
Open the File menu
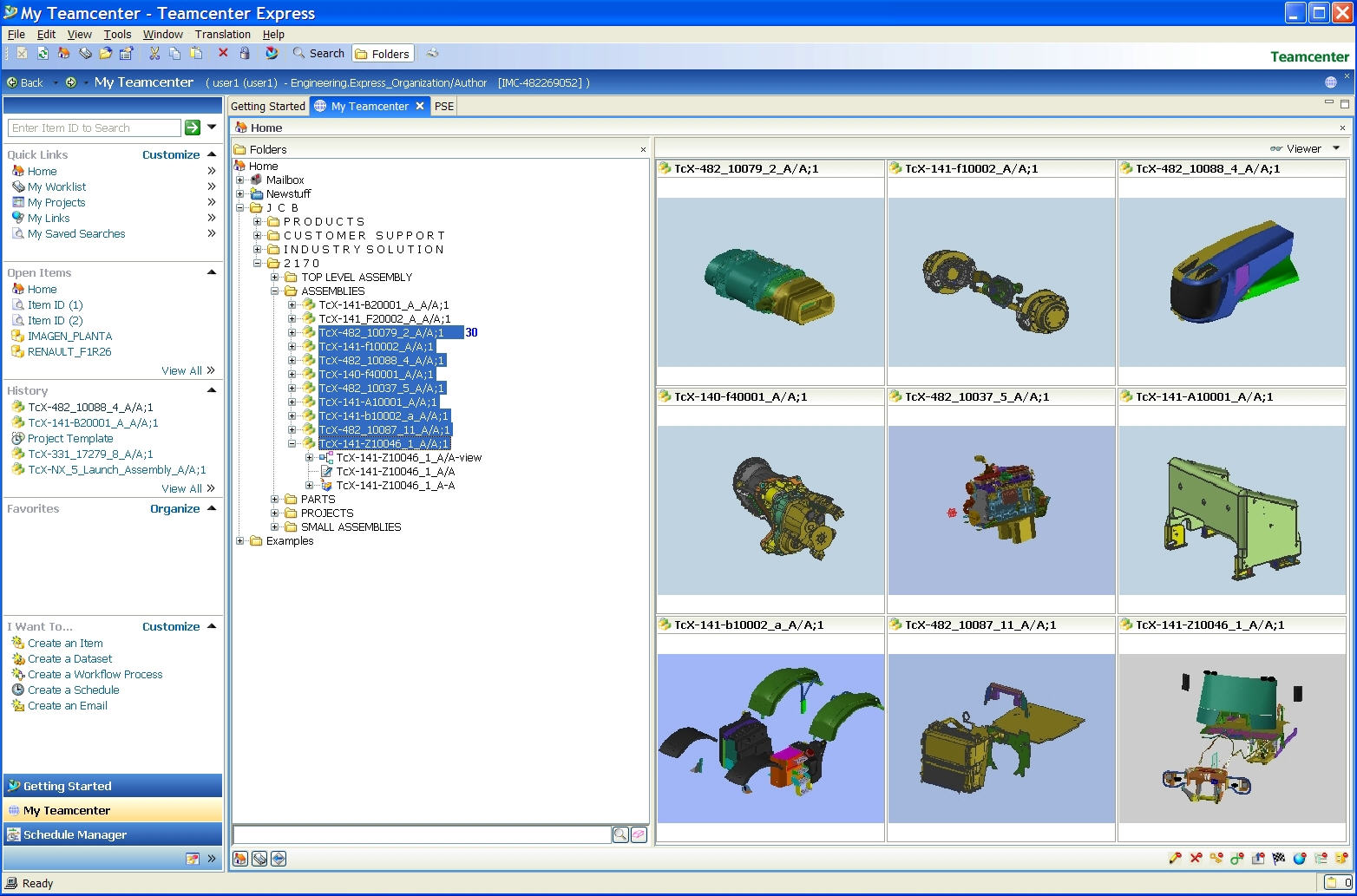tap(16, 35)
